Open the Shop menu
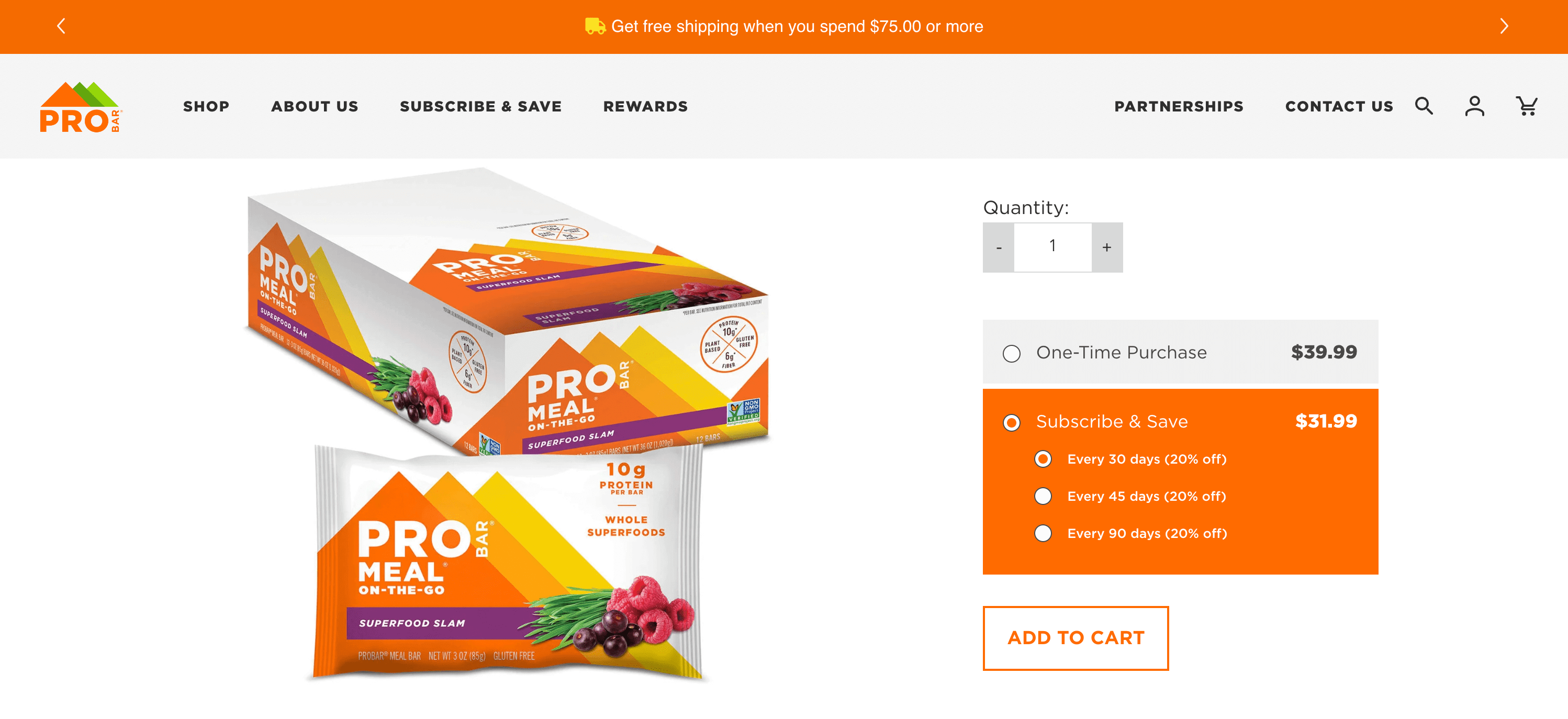The width and height of the screenshot is (1568, 719). point(206,107)
